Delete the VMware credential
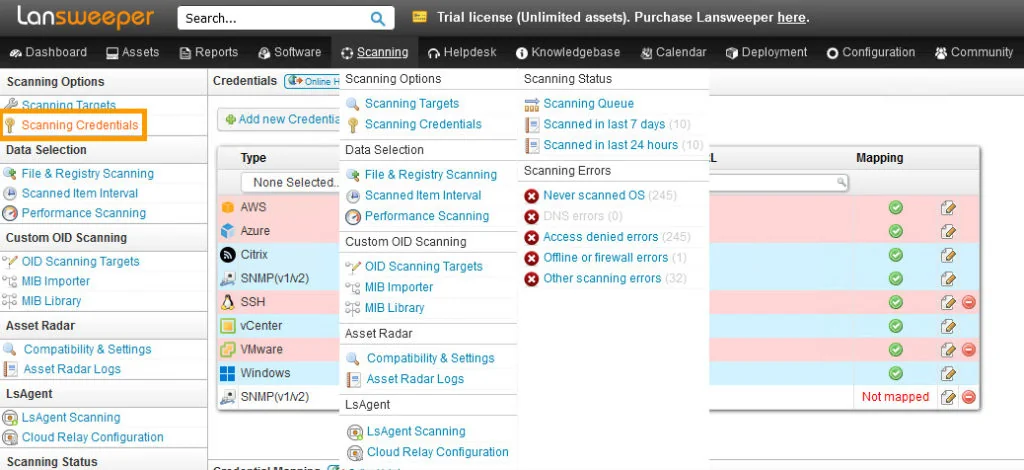 point(968,349)
